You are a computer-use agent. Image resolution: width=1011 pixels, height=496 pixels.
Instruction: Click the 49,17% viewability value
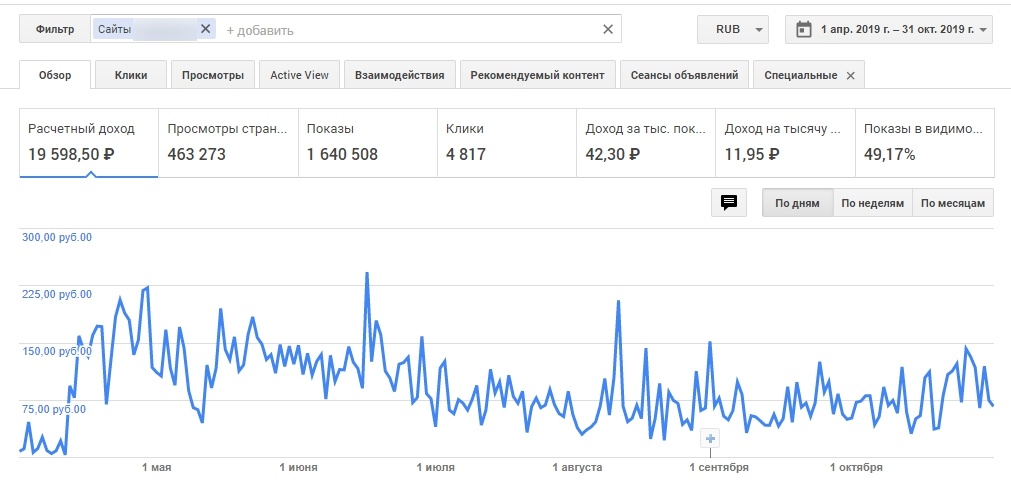pyautogui.click(x=889, y=155)
